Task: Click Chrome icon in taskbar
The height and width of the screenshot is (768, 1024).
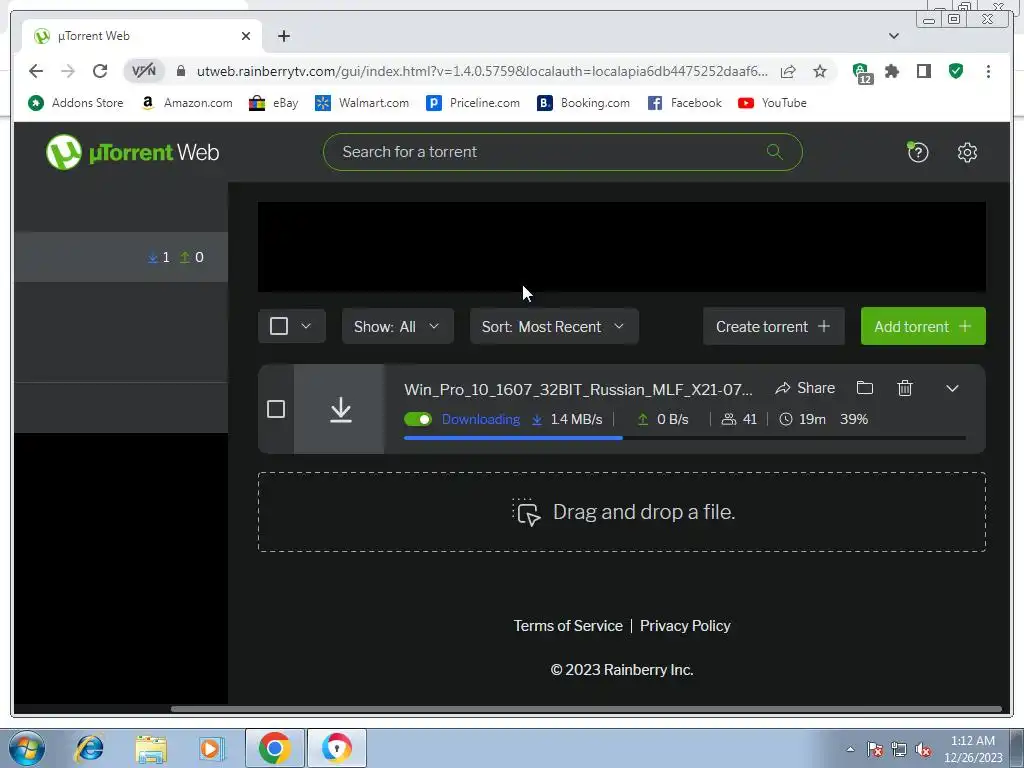Action: click(274, 748)
